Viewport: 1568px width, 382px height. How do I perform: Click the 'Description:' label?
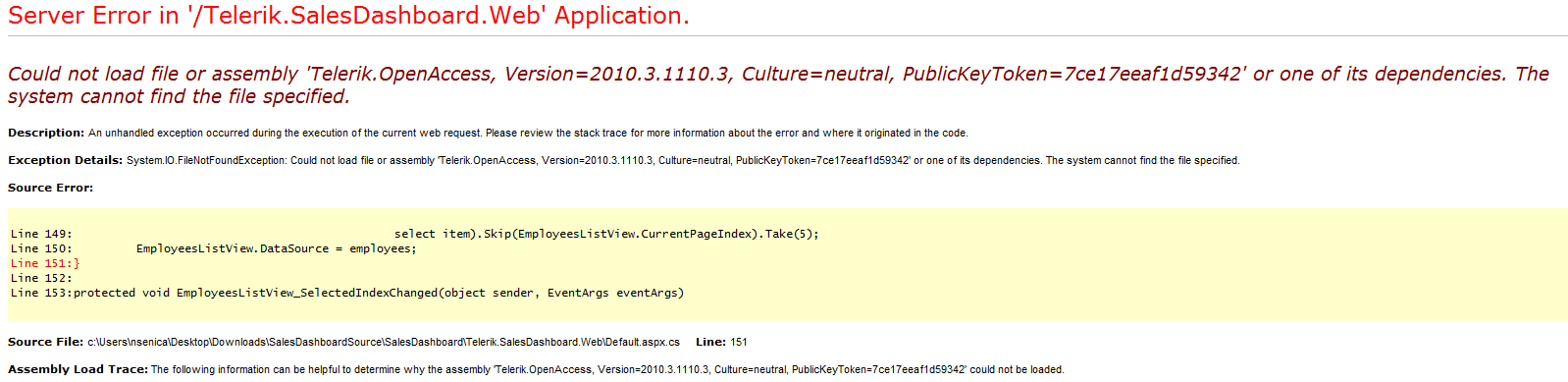46,133
